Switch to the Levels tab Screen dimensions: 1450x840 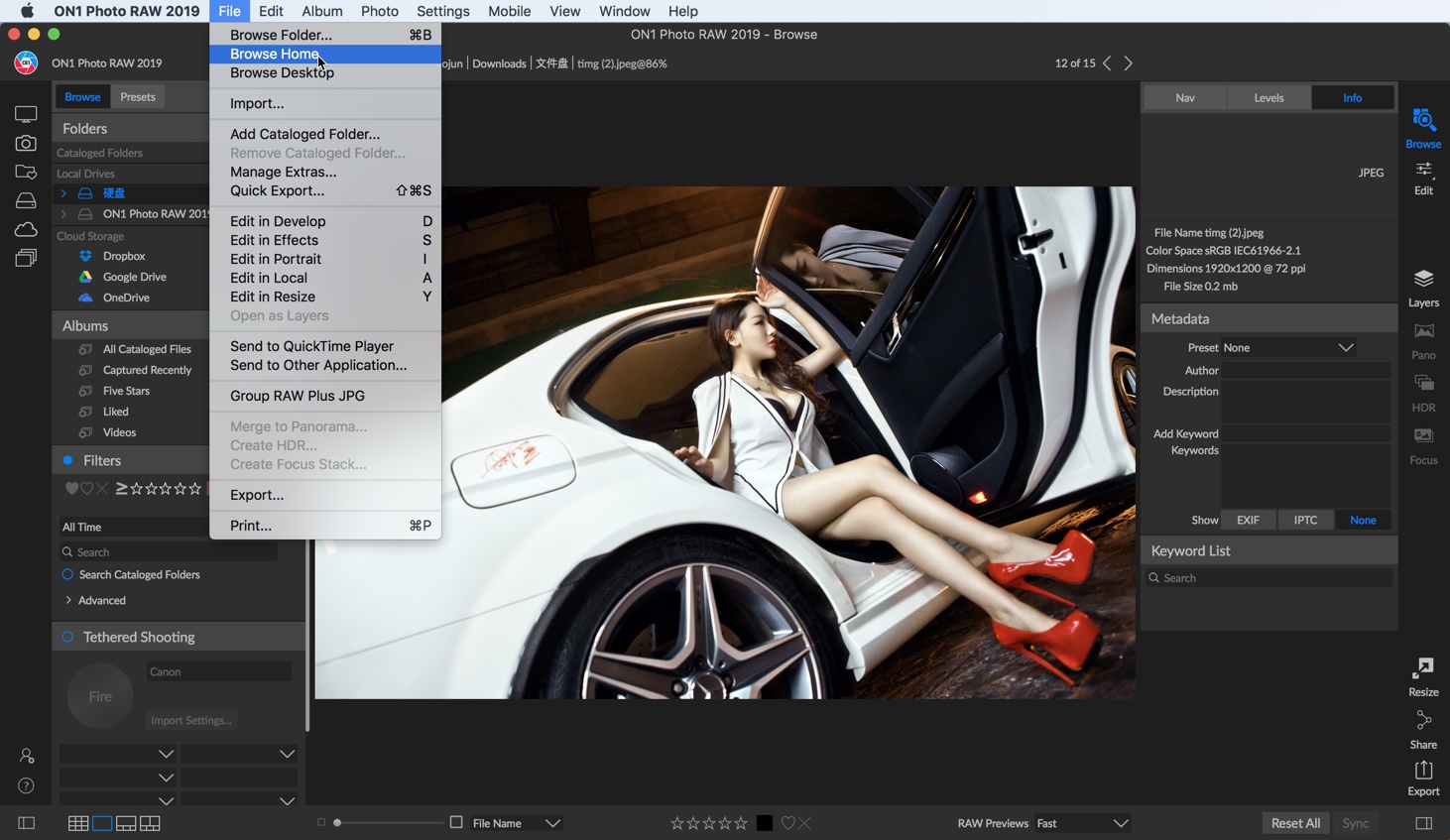coord(1269,98)
